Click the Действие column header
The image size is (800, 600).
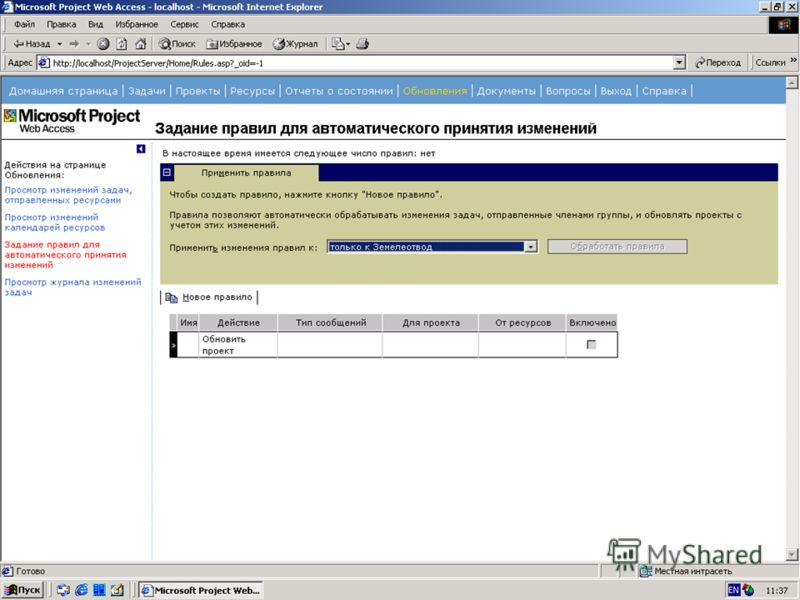238,322
